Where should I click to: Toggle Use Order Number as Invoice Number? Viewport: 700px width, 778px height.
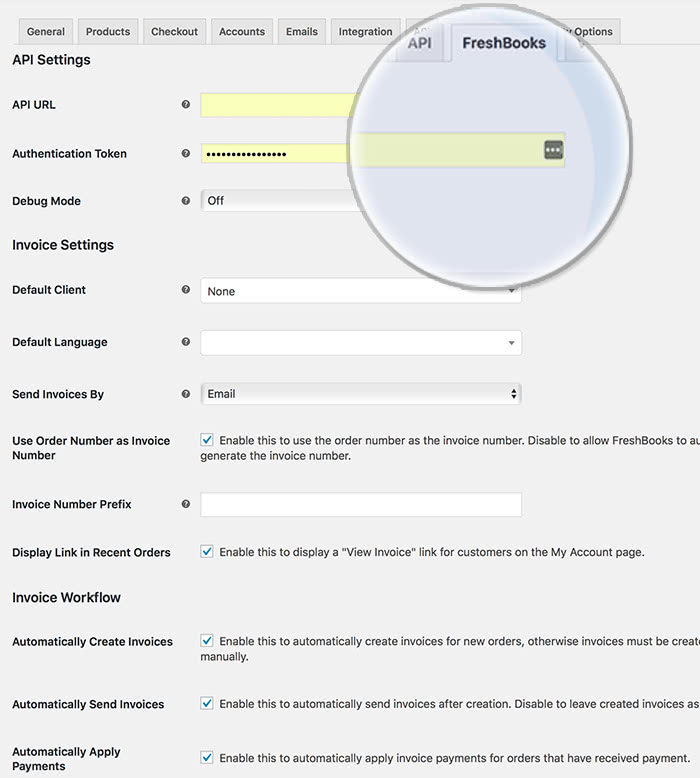207,440
